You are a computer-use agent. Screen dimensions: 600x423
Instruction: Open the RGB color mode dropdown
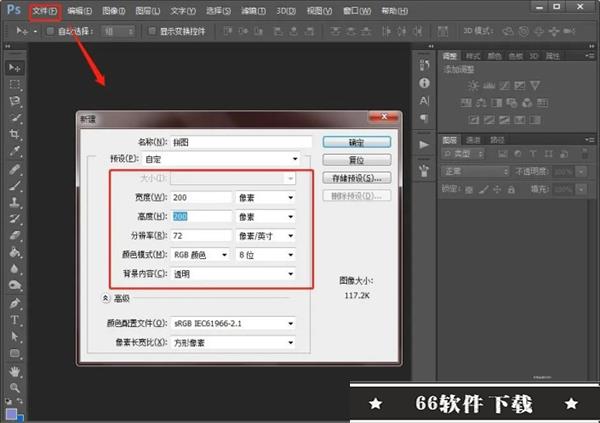click(x=200, y=255)
